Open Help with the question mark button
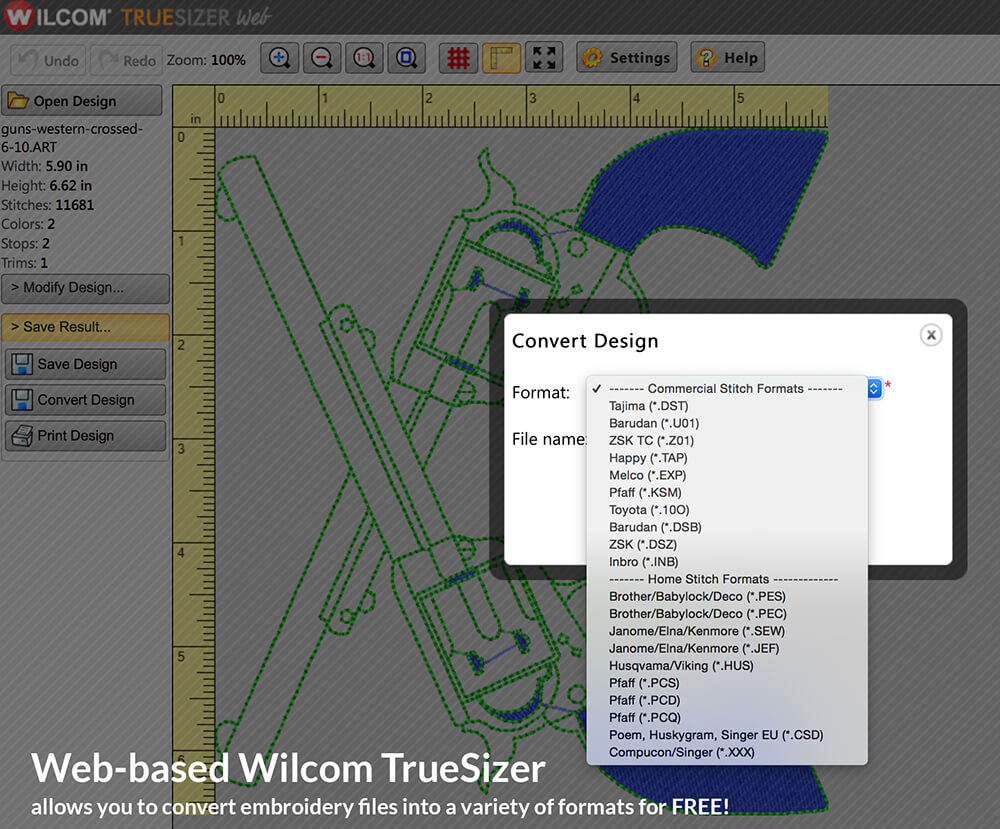The width and height of the screenshot is (1000, 829). (x=727, y=58)
